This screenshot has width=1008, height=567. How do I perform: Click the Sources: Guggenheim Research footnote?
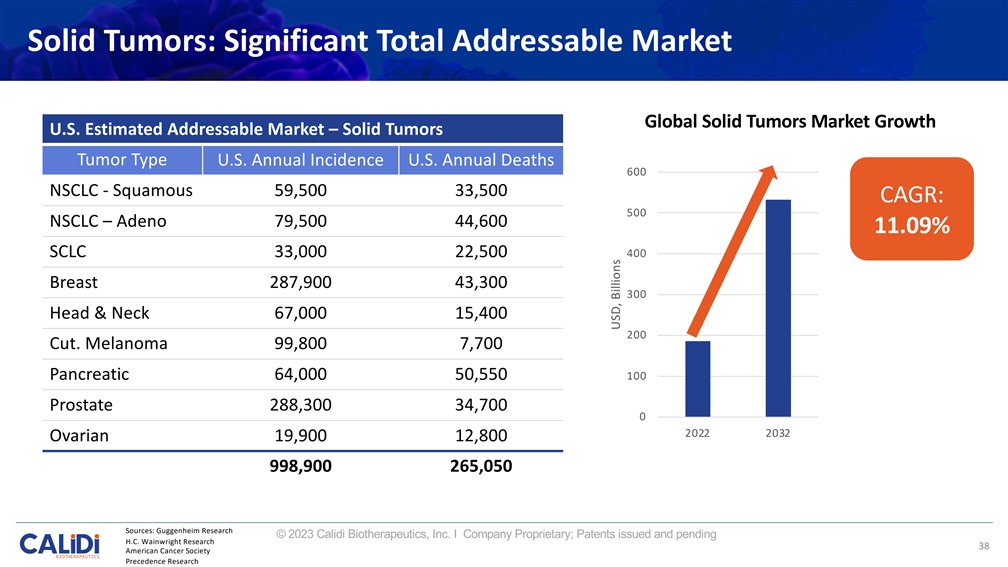click(x=179, y=530)
